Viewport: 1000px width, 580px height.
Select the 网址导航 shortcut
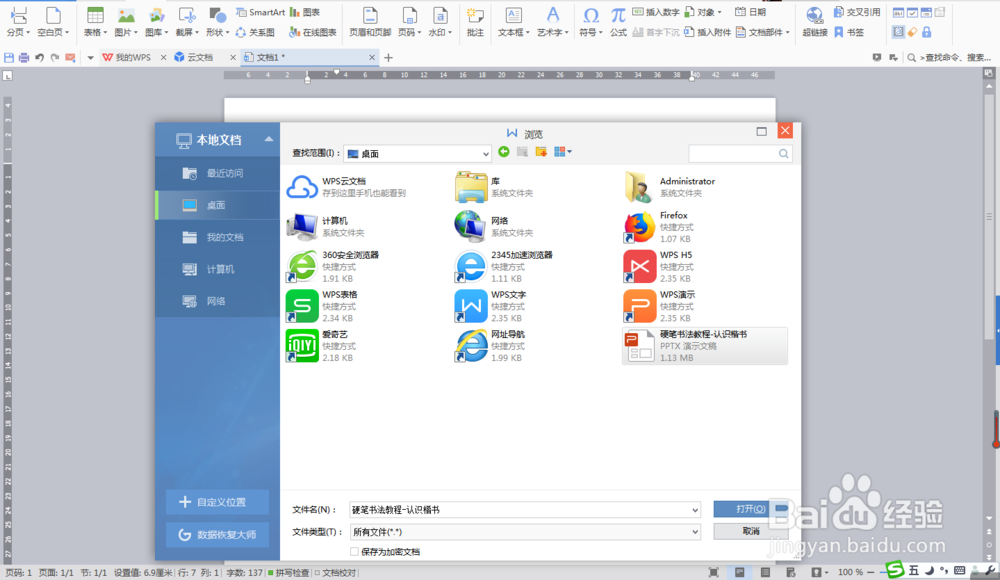click(490, 345)
